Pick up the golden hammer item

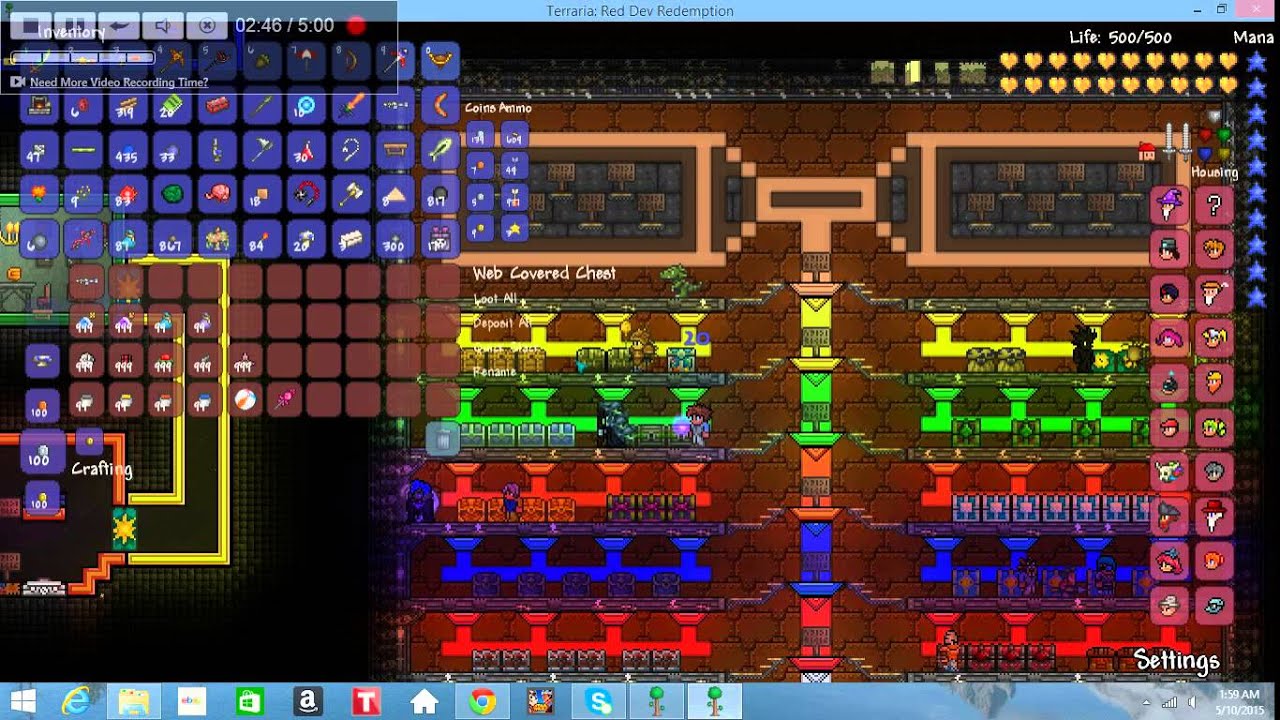[351, 194]
